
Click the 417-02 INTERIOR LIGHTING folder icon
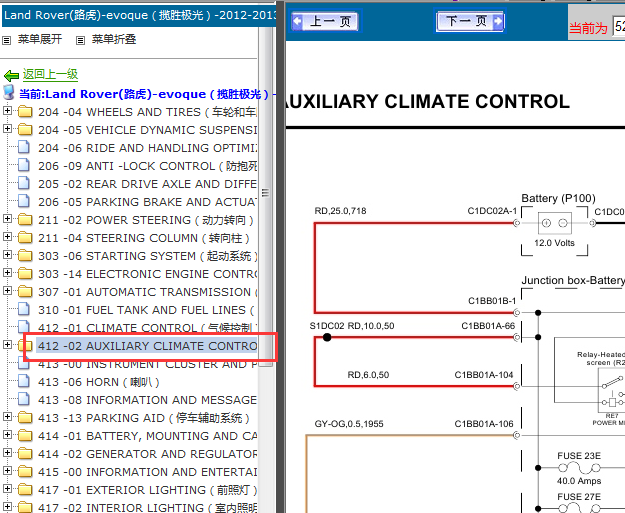pyautogui.click(x=25, y=507)
